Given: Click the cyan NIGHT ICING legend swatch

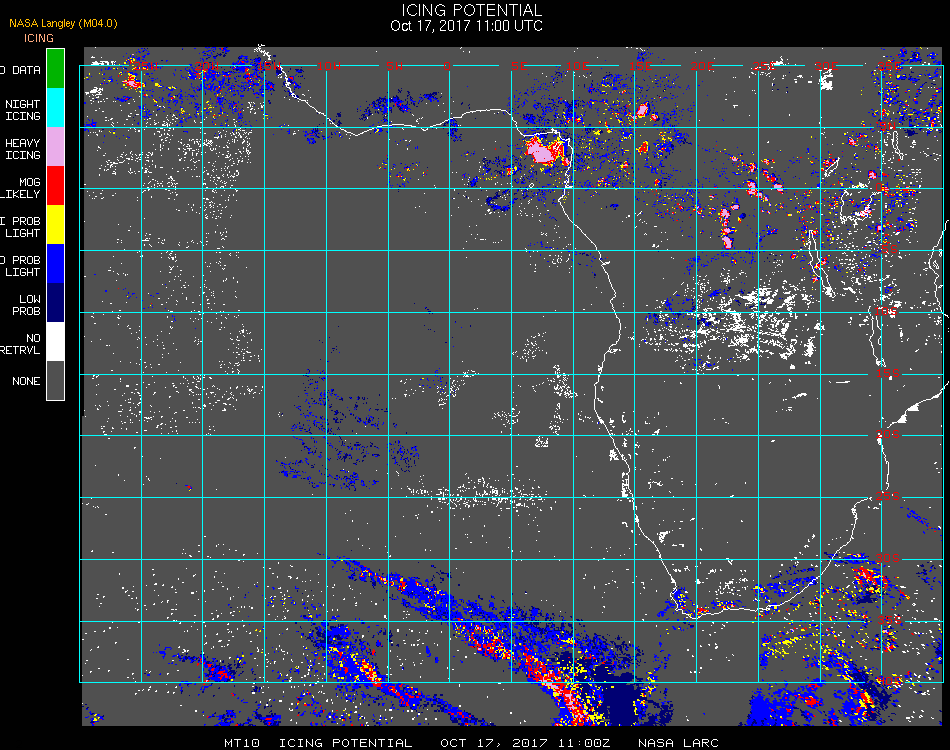Looking at the screenshot, I should (x=55, y=107).
